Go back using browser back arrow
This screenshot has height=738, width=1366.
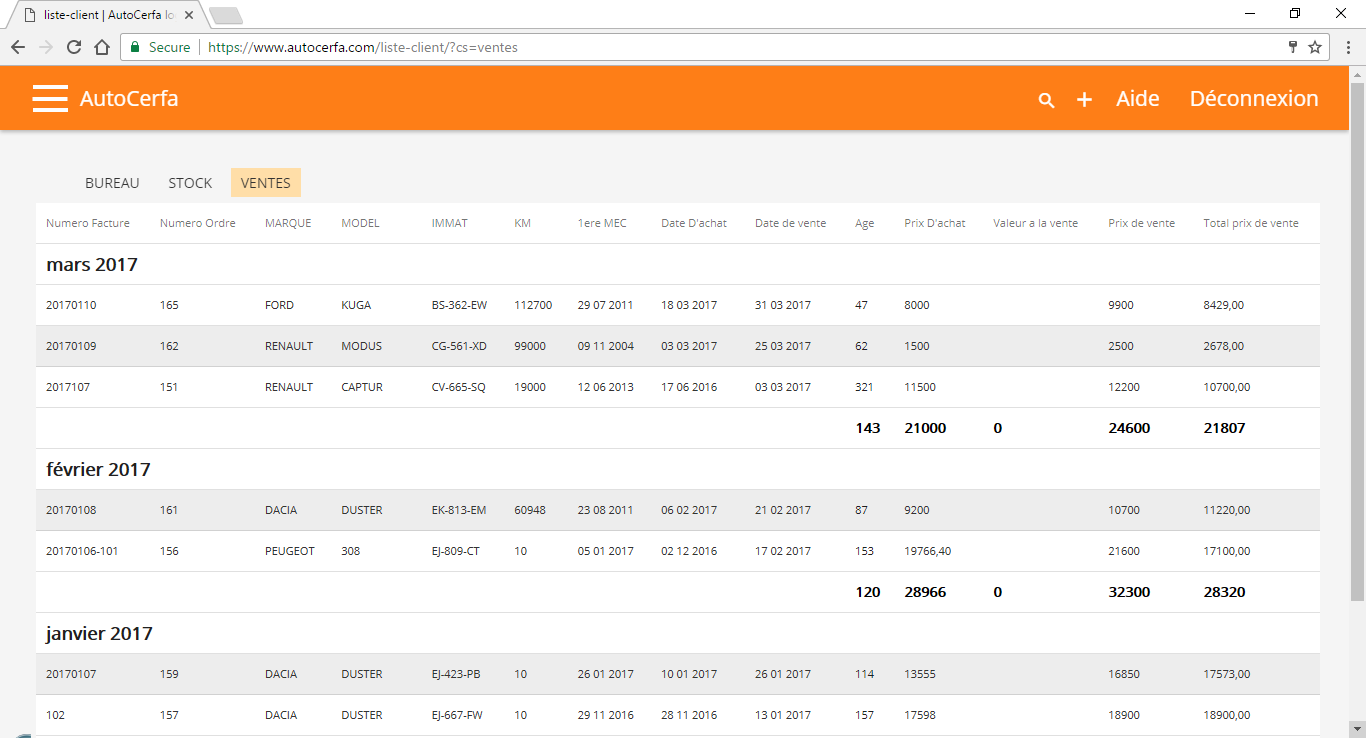[18, 47]
